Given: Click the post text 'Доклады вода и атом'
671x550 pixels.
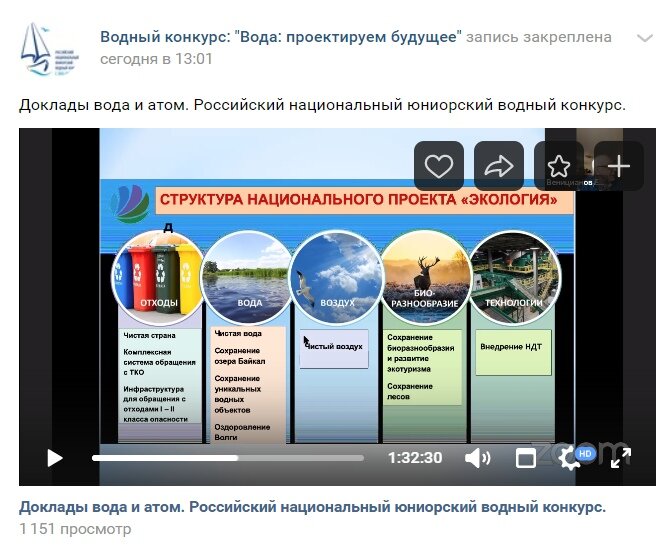Looking at the screenshot, I should pyautogui.click(x=104, y=105).
